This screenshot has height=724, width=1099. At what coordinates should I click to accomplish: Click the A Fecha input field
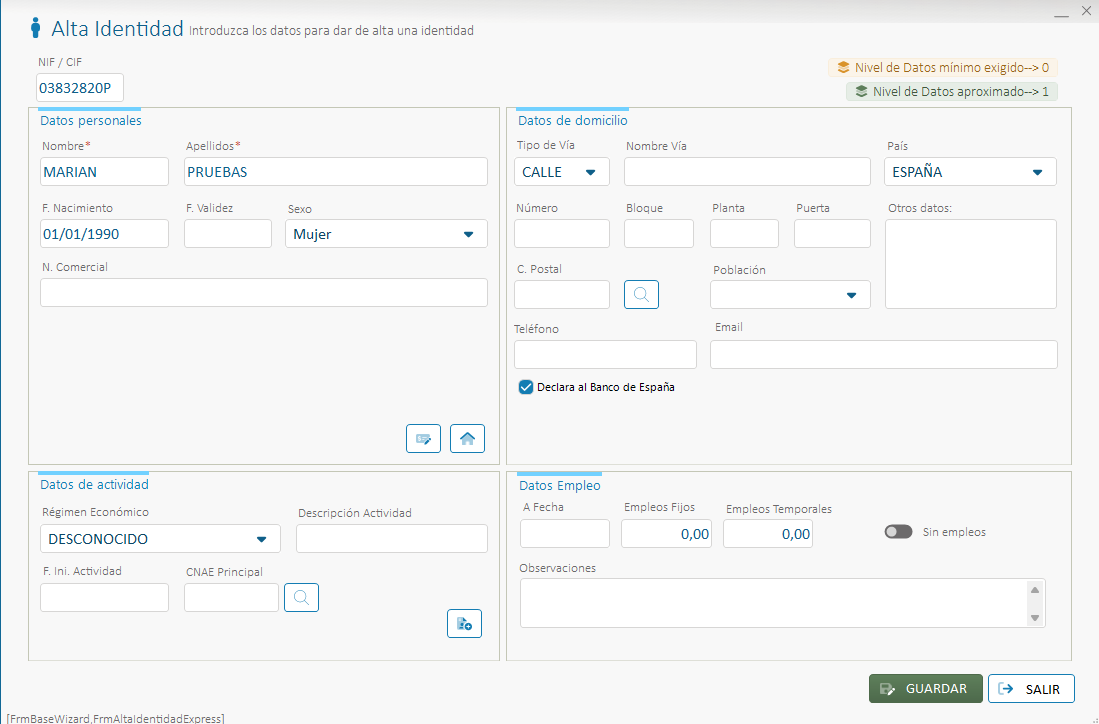pyautogui.click(x=564, y=533)
